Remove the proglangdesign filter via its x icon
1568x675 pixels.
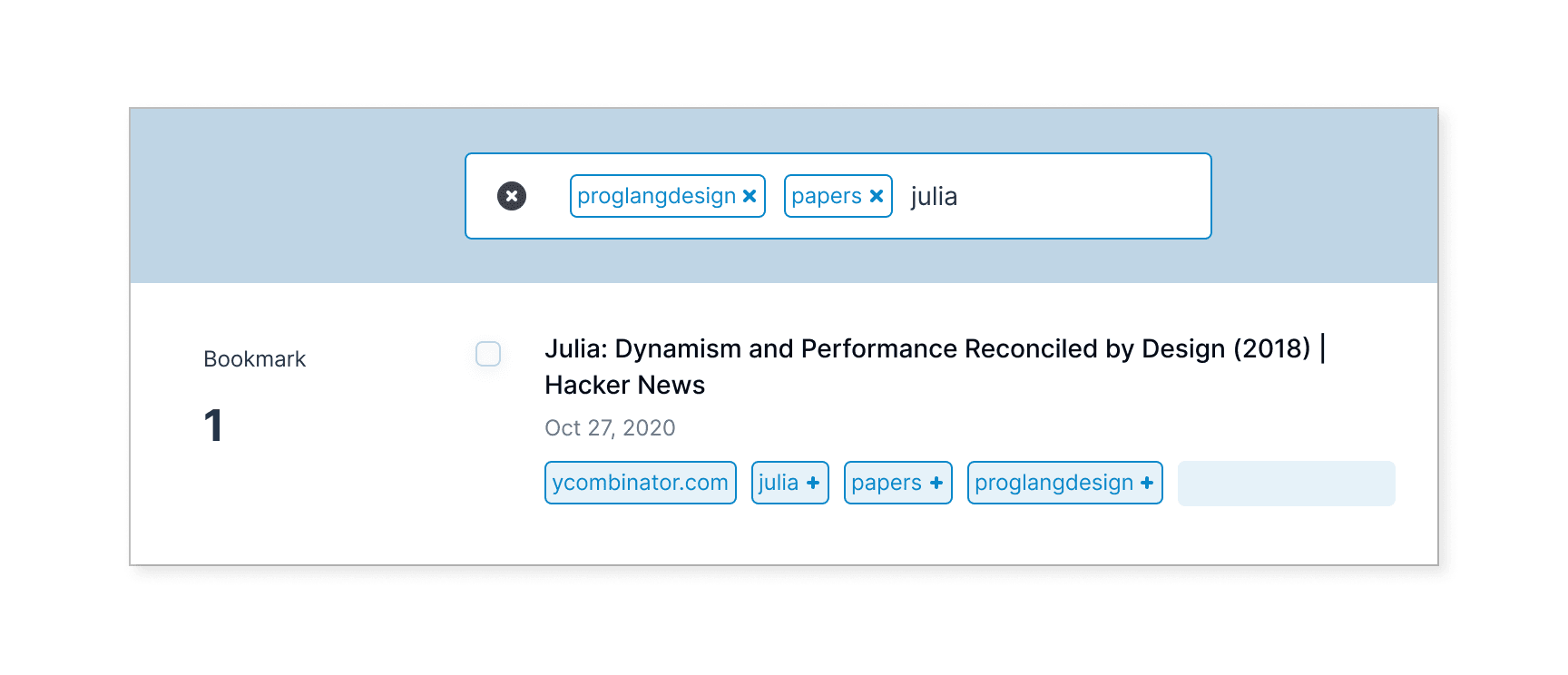tap(750, 196)
